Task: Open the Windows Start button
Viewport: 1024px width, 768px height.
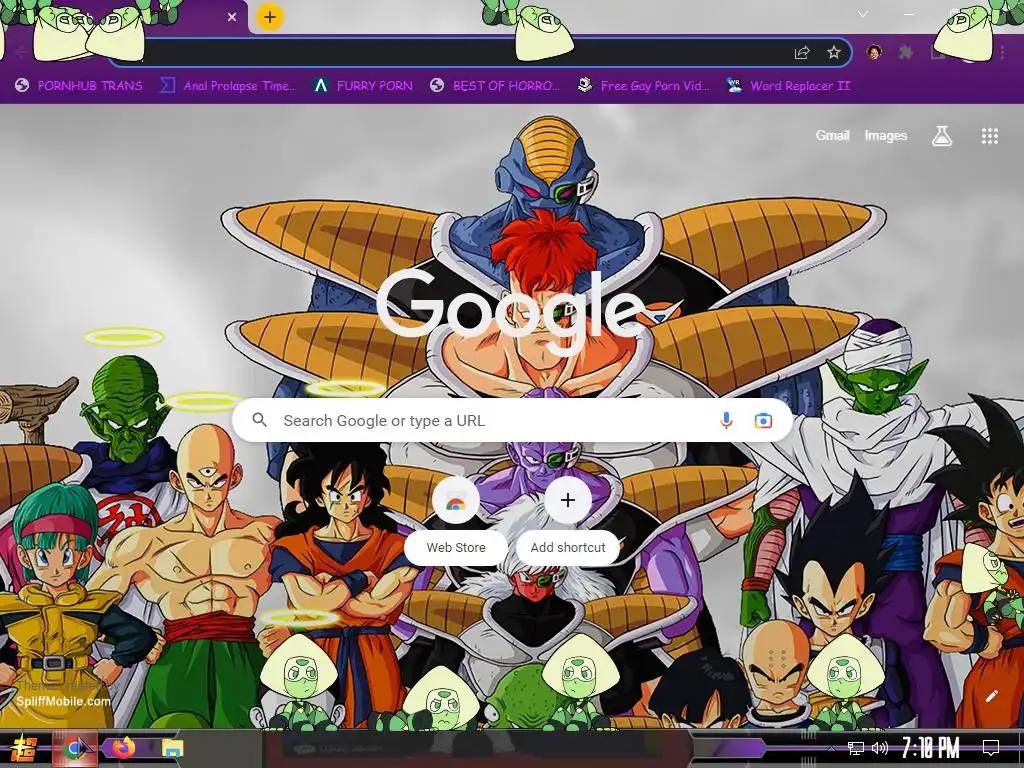Action: (x=25, y=748)
